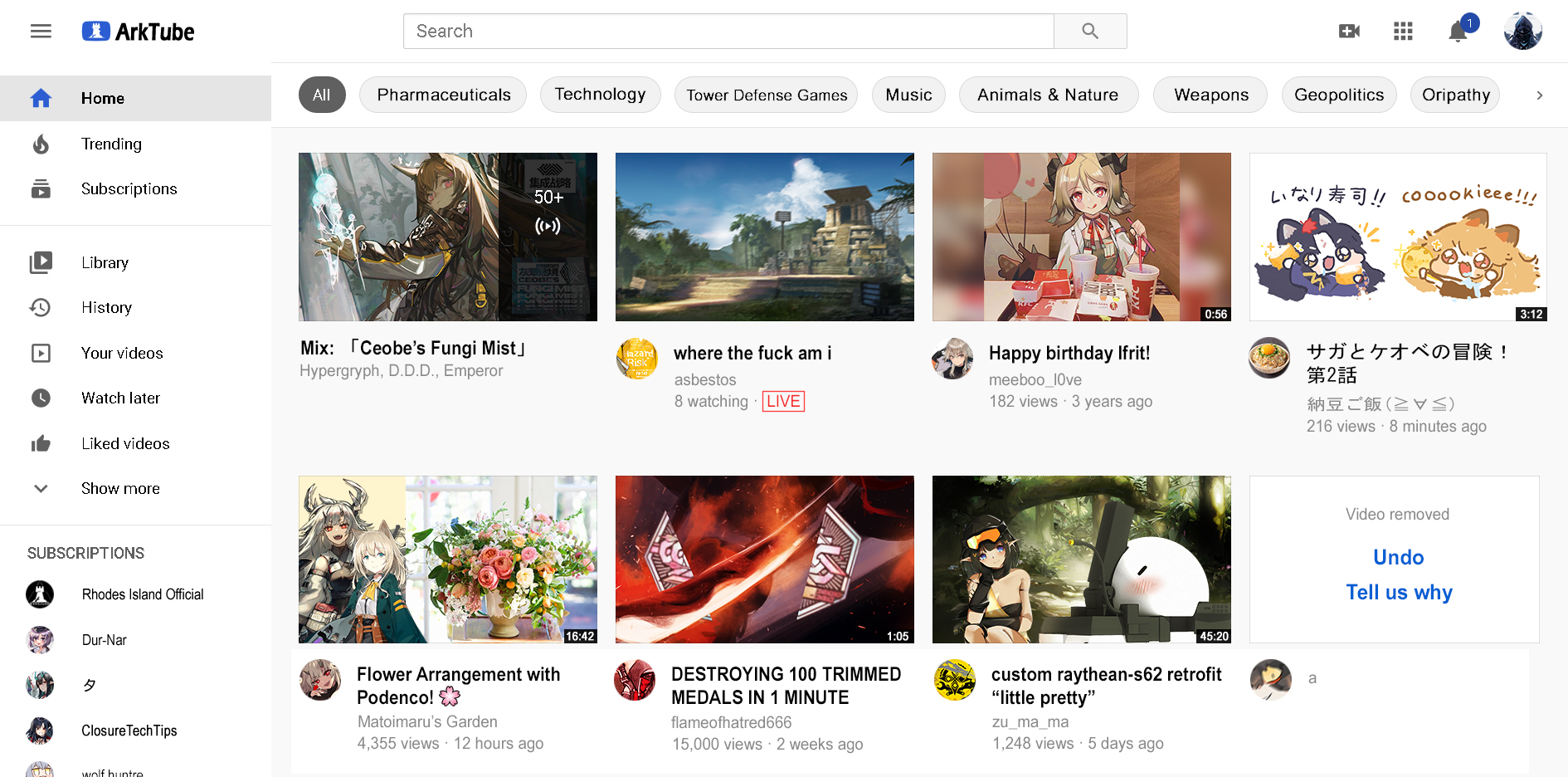
Task: Click the Your videos play icon
Action: point(41,354)
